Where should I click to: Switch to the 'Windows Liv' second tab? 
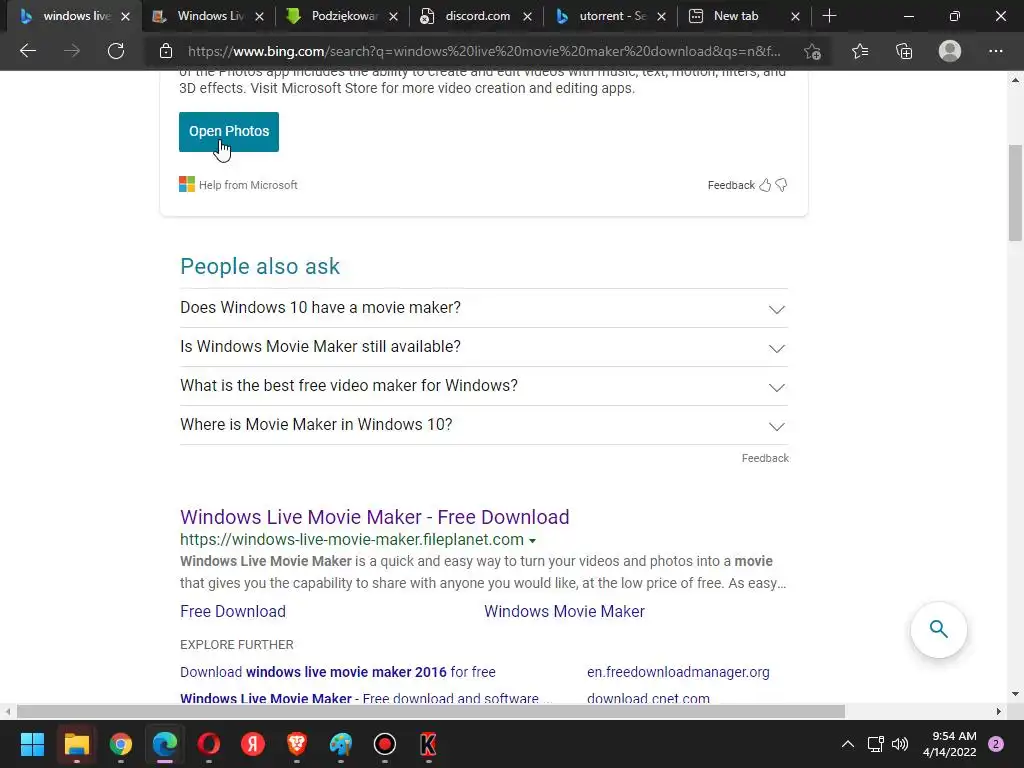208,16
